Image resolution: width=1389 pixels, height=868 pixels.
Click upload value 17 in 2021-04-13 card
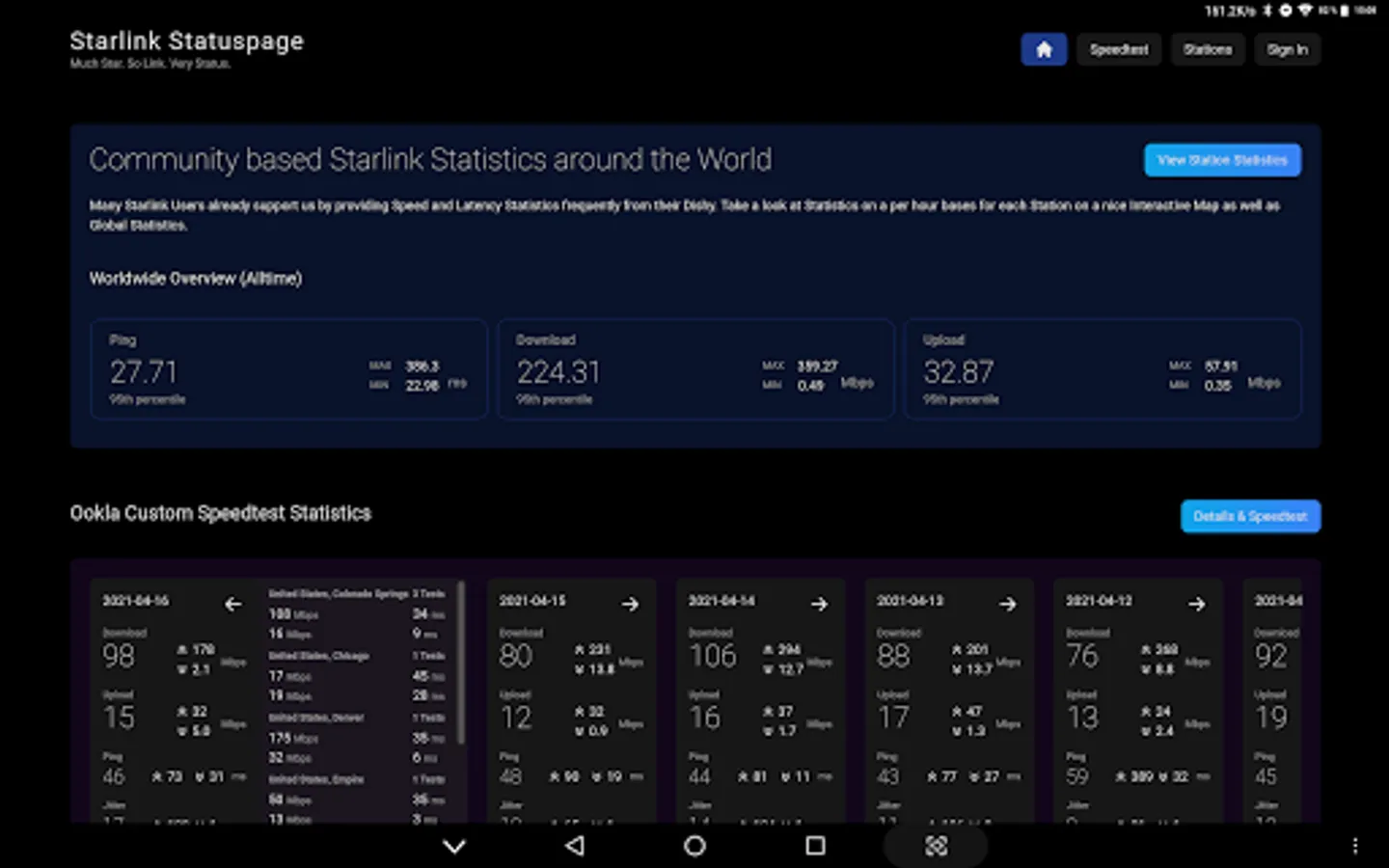pos(893,719)
